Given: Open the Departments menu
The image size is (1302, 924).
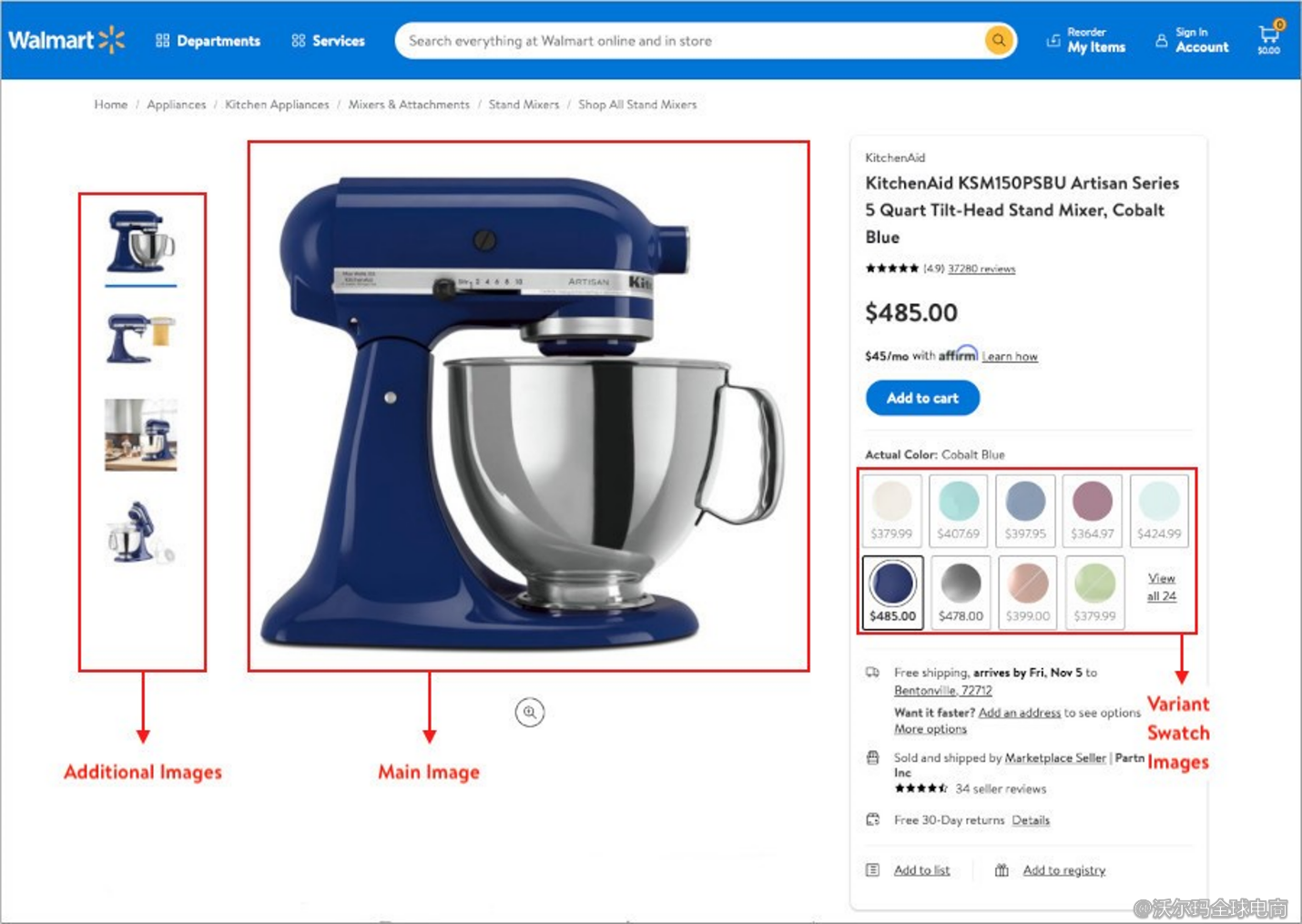Looking at the screenshot, I should pyautogui.click(x=209, y=41).
